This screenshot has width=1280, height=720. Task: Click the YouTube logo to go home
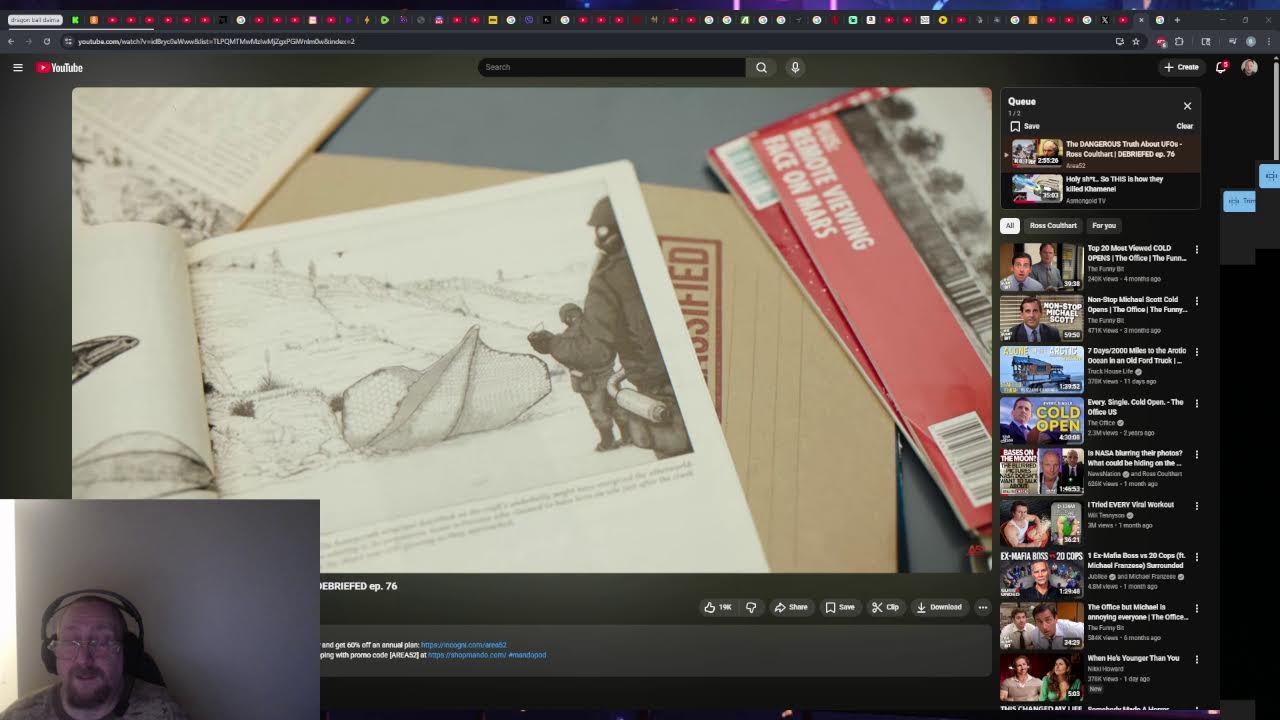tap(60, 67)
